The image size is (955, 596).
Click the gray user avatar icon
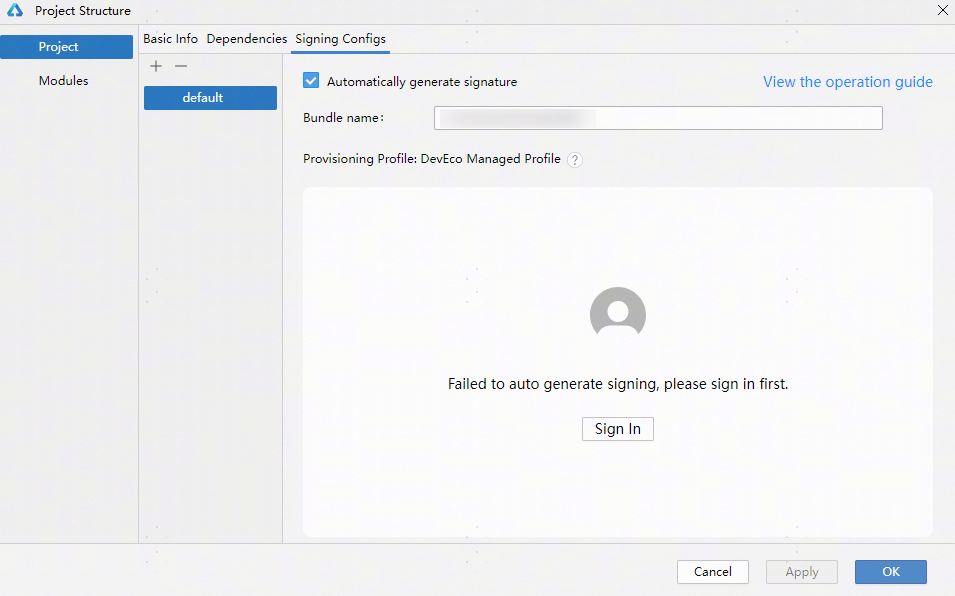pos(618,312)
